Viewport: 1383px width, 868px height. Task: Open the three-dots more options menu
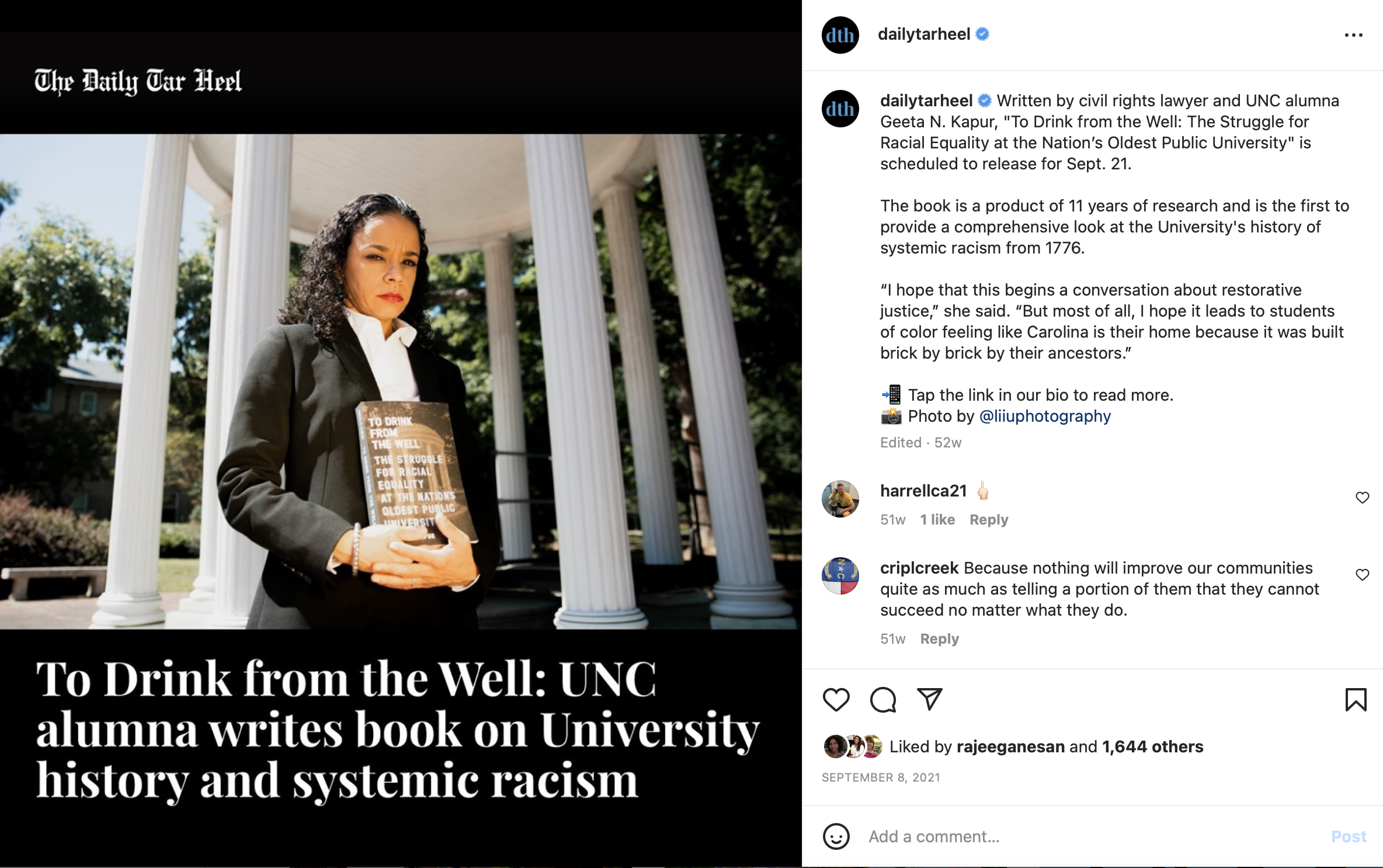1353,35
